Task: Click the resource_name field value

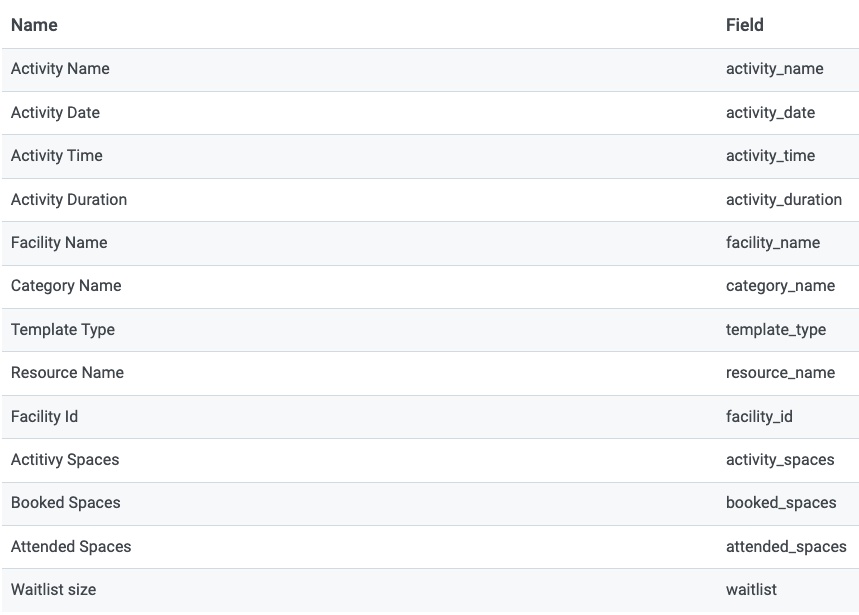Action: coord(780,373)
